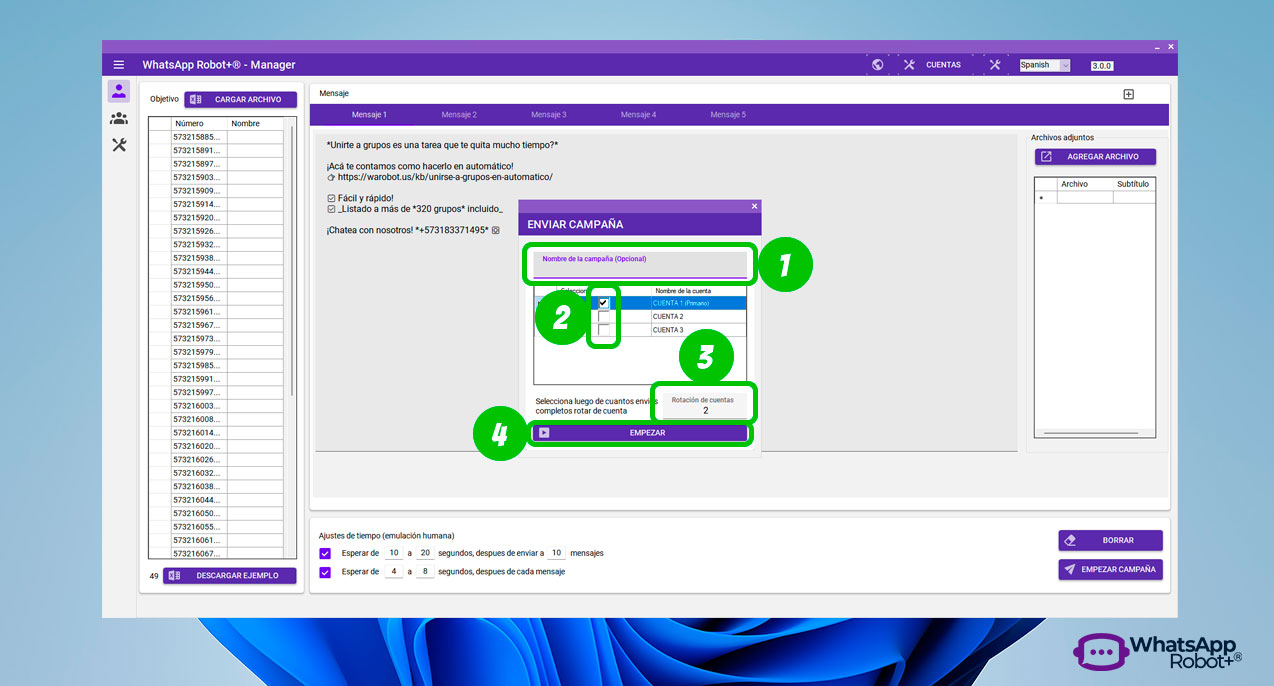The width and height of the screenshot is (1274, 686).
Task: Click the Subtítulo column header
Action: [1134, 184]
